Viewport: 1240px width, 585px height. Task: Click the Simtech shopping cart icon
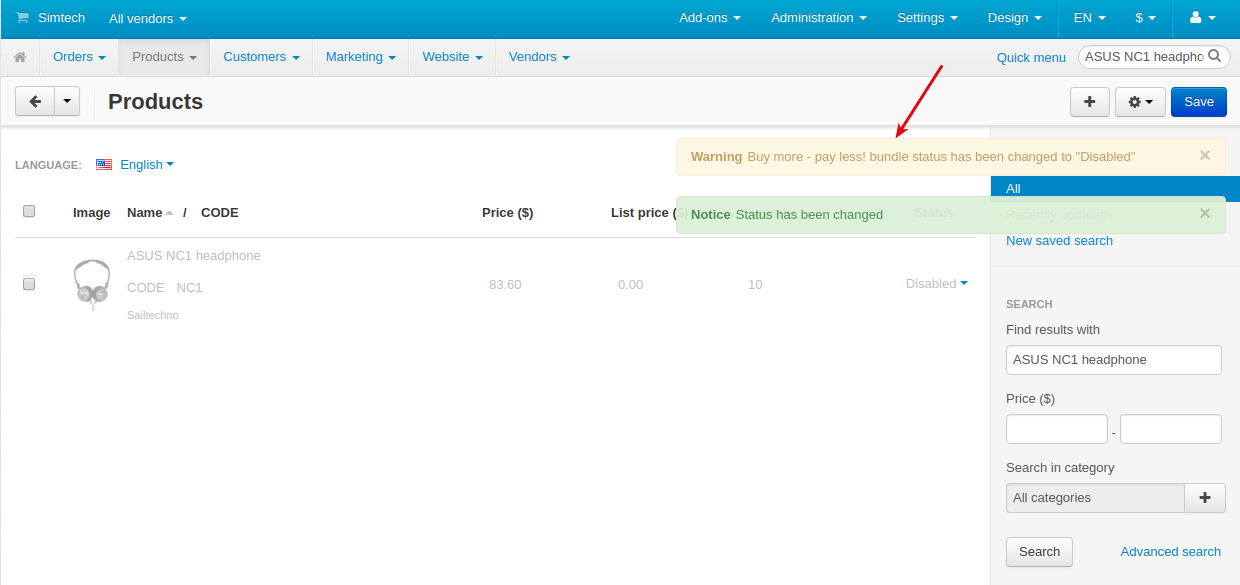(22, 18)
